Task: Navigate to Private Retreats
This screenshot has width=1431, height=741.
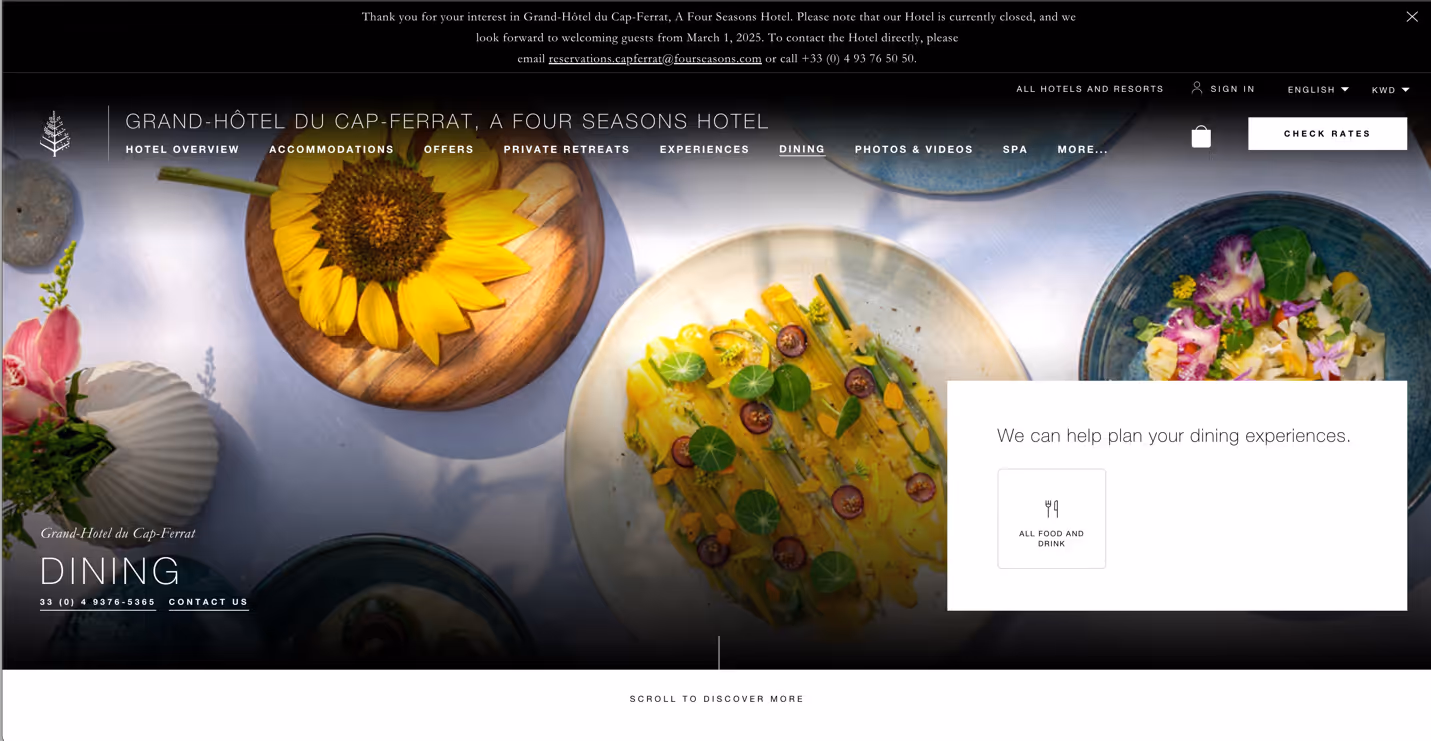Action: (x=566, y=150)
